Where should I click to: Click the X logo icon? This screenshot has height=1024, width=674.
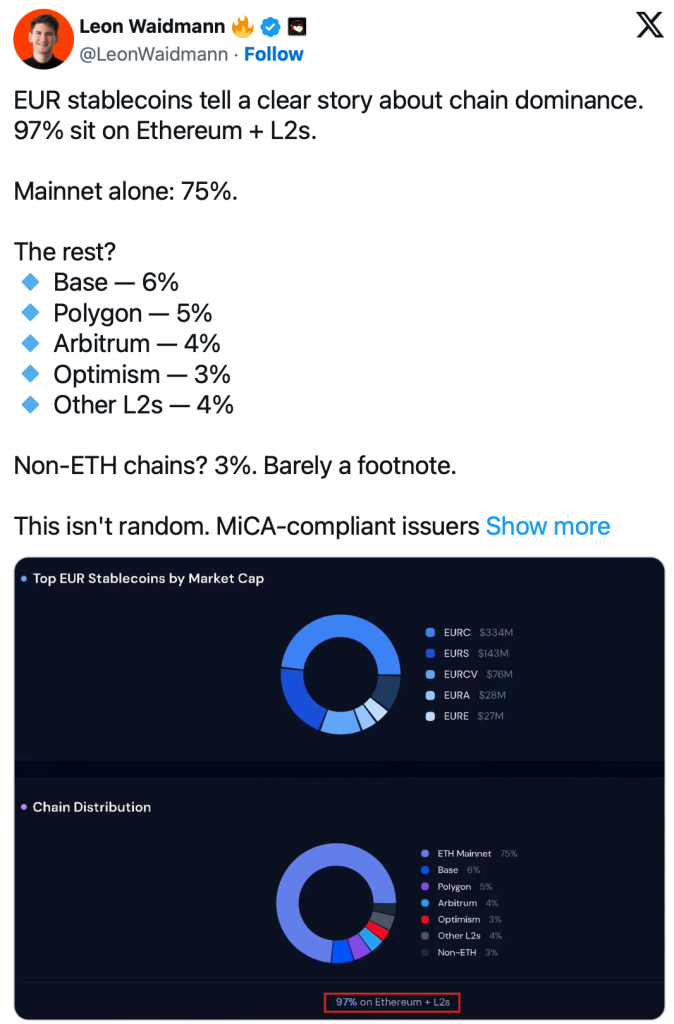(649, 26)
